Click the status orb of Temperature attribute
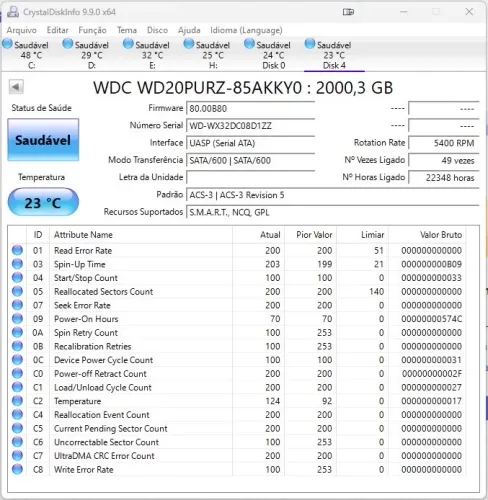The width and height of the screenshot is (488, 500). tap(17, 401)
